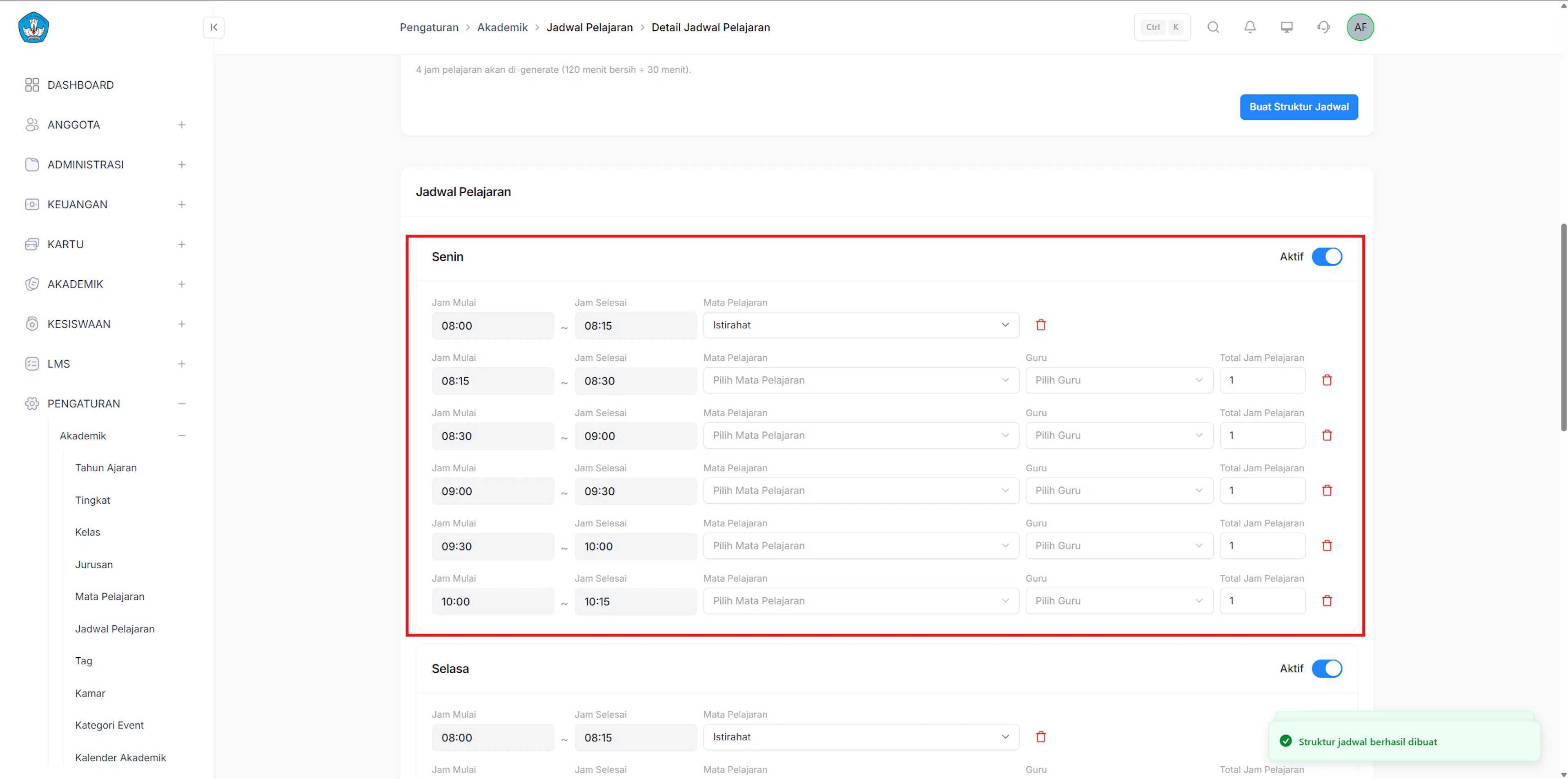Viewport: 1568px width, 779px height.
Task: Click Jam Mulai field showing 08:15
Action: [493, 381]
